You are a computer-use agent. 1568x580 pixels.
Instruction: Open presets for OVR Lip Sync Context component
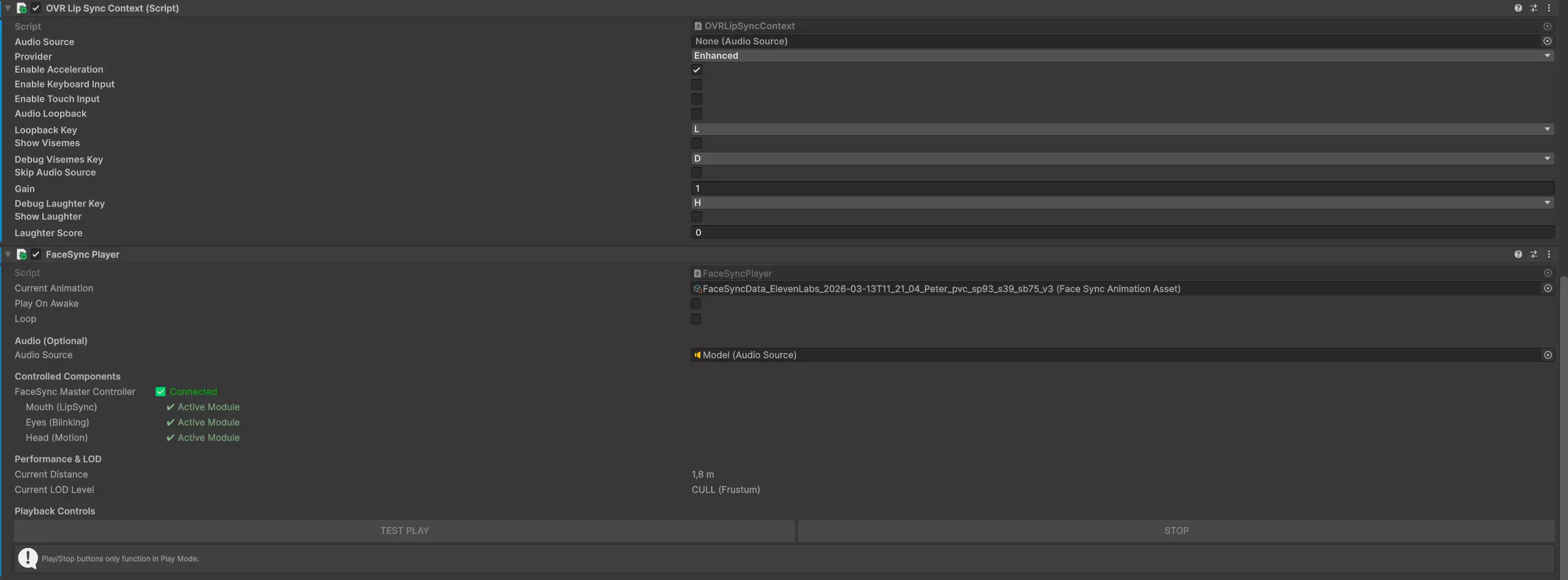tap(1533, 8)
